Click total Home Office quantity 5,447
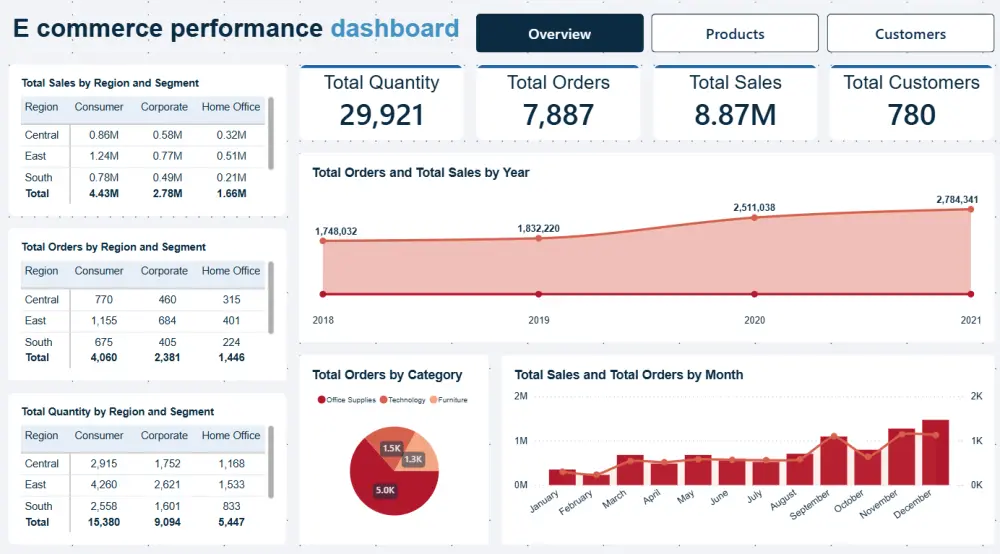Viewport: 1000px width, 554px height. click(232, 522)
